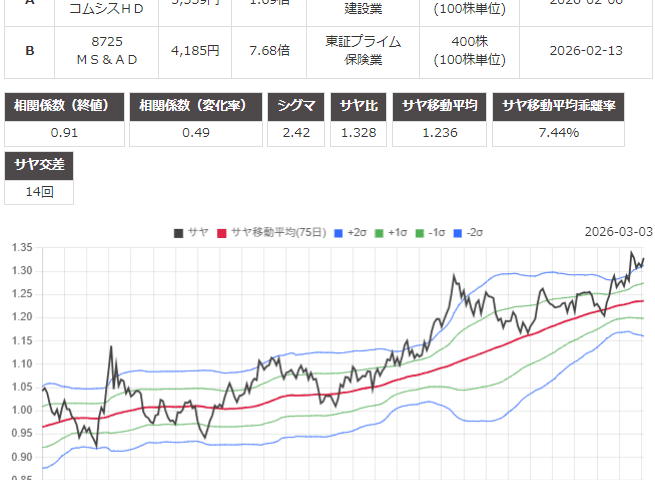
Task: Hide the サヤ移動平均(75日) legend series
Action: pyautogui.click(x=272, y=233)
